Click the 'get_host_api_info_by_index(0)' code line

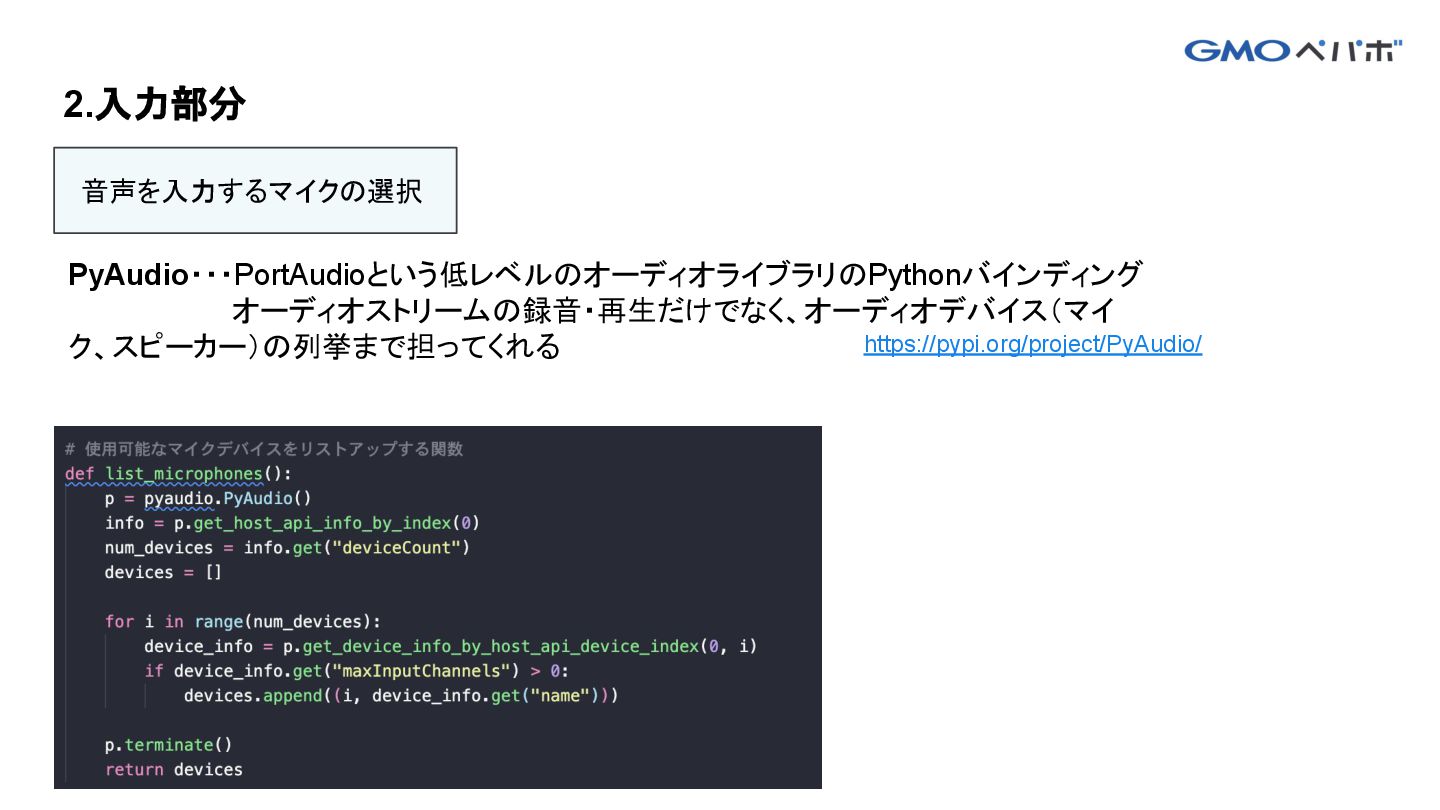click(292, 523)
